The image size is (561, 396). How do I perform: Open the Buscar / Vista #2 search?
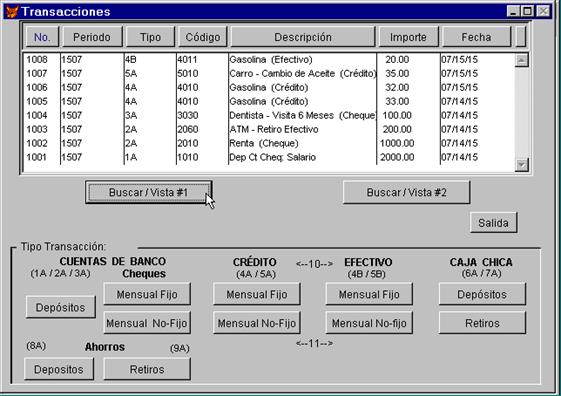pos(406,192)
